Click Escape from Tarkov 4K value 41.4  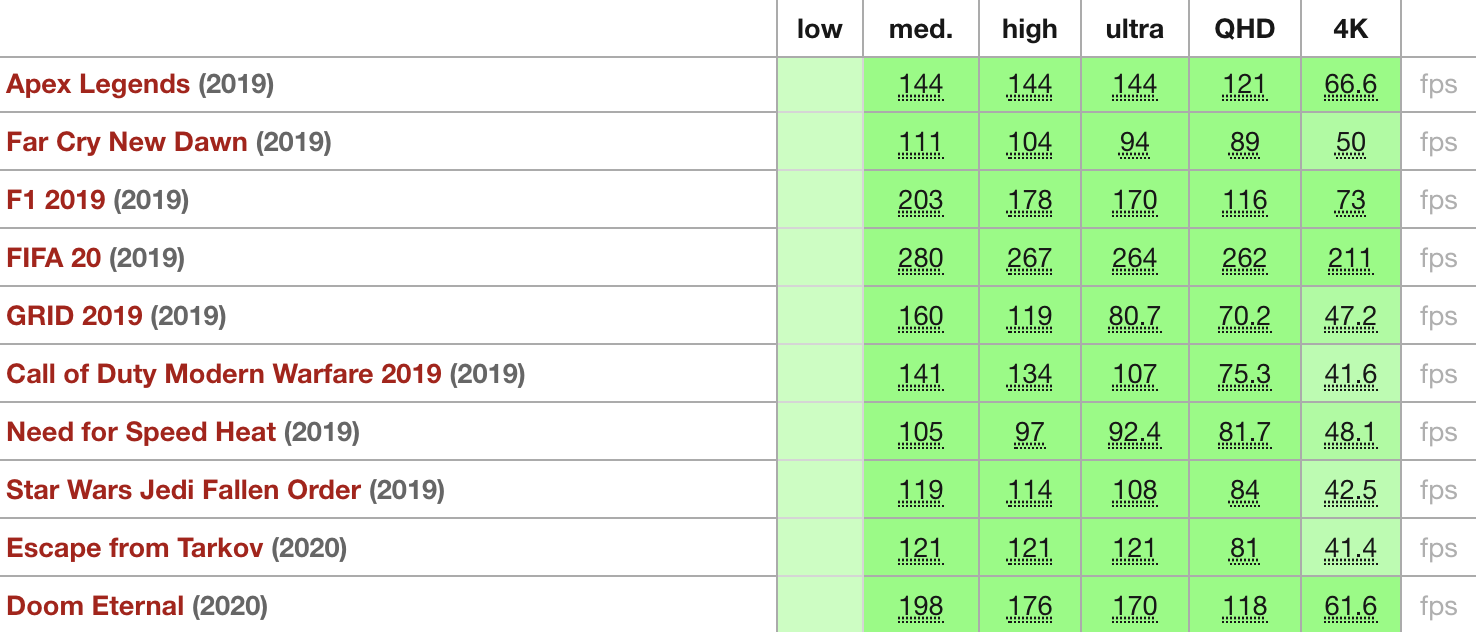point(1350,549)
